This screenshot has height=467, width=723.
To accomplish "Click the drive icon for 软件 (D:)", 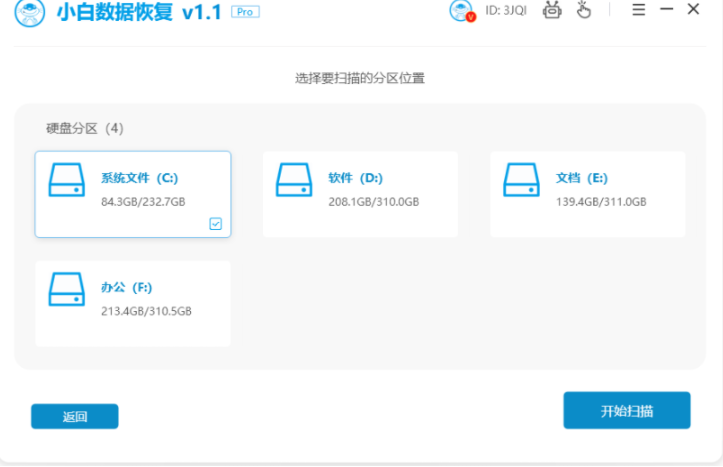I will (294, 180).
